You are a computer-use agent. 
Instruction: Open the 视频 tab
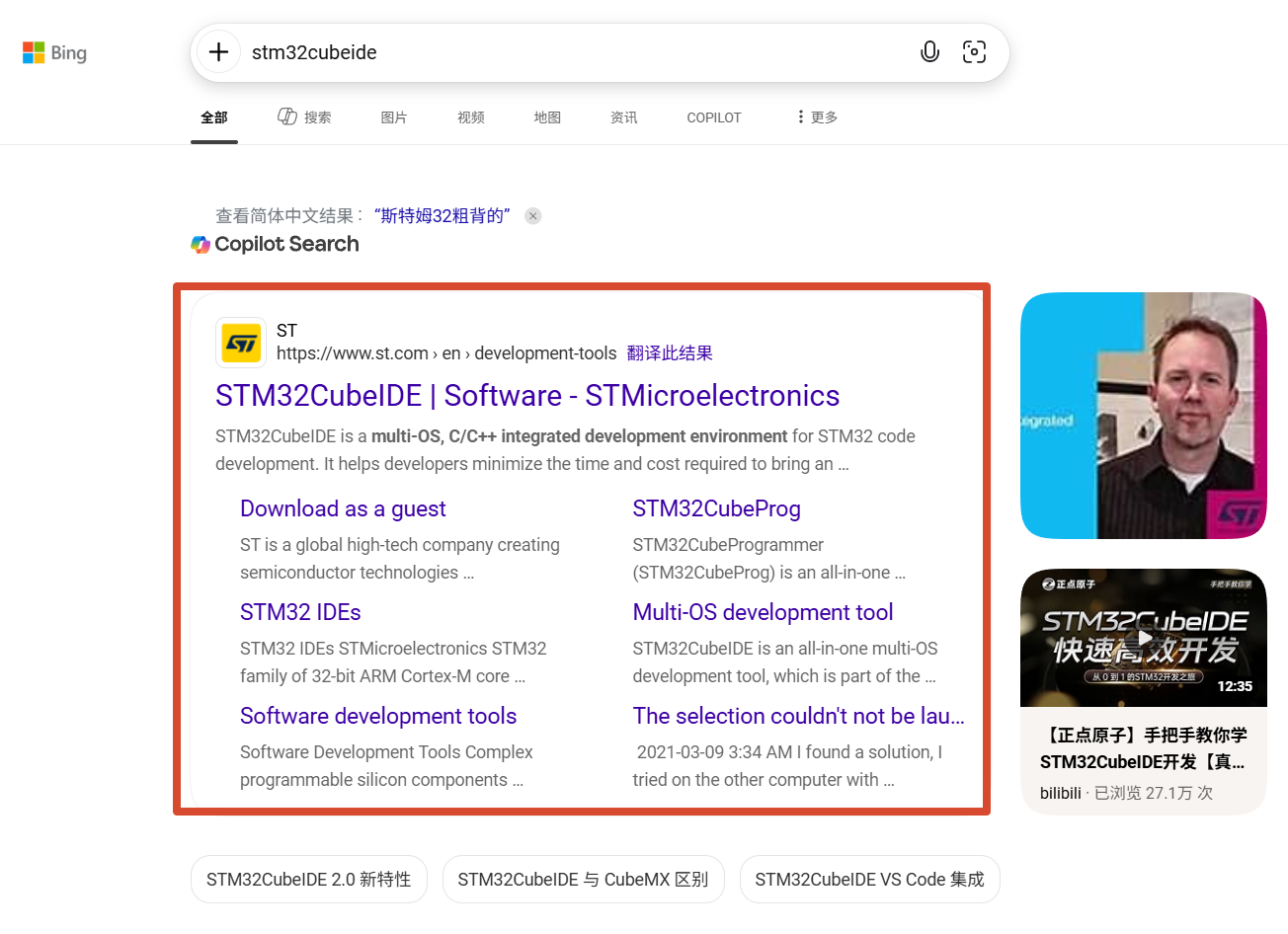[x=471, y=117]
